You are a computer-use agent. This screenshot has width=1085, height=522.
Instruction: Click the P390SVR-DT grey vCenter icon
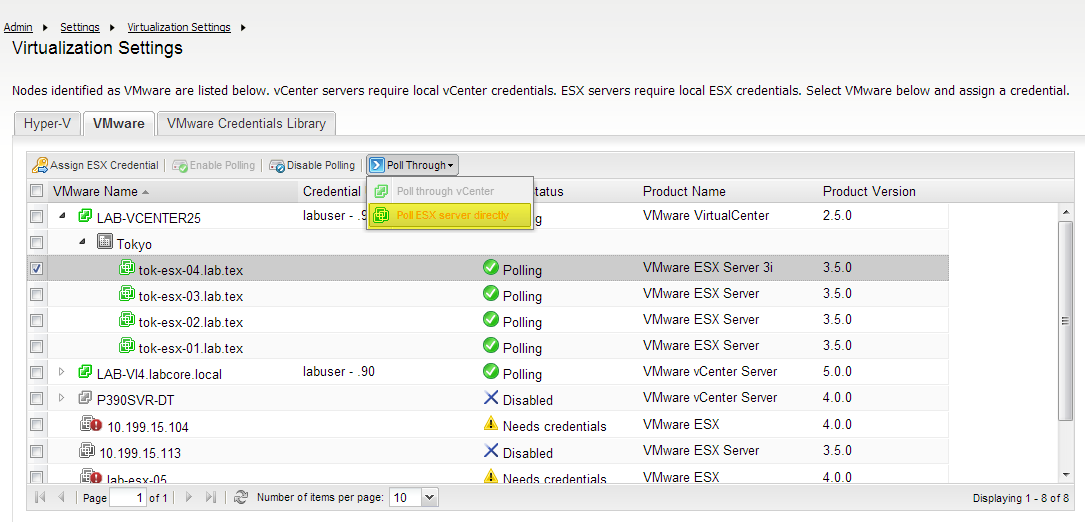click(x=85, y=397)
